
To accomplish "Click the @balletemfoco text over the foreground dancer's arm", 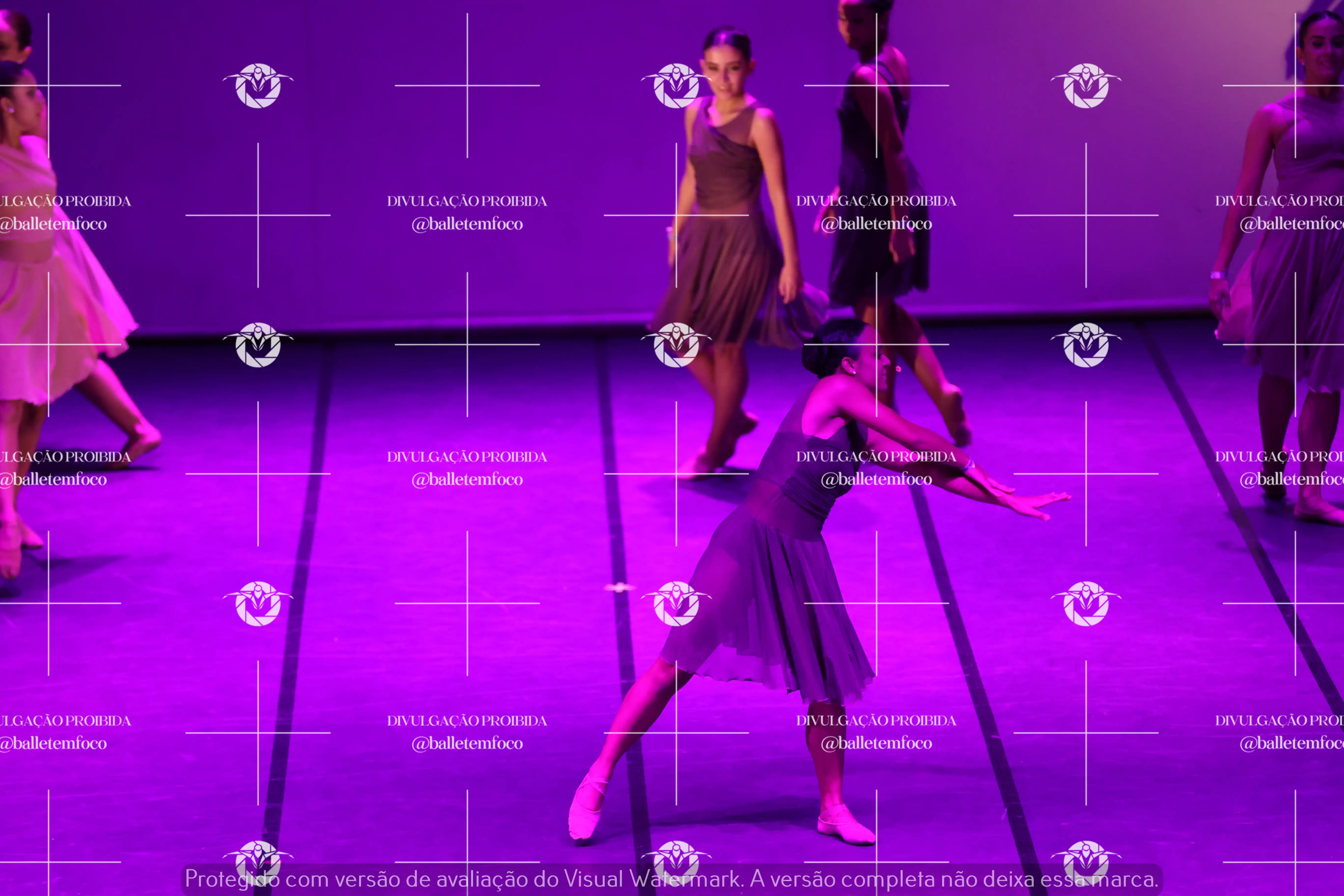I will pyautogui.click(x=876, y=479).
